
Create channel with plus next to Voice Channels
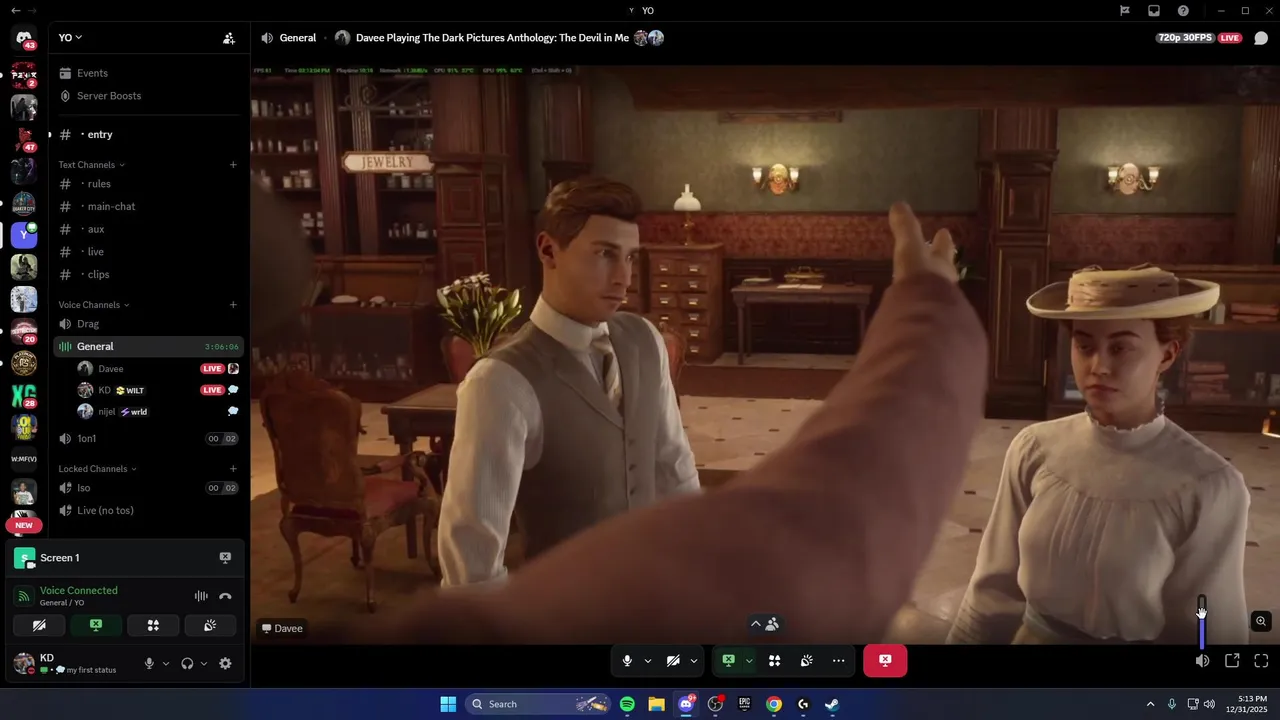(233, 305)
